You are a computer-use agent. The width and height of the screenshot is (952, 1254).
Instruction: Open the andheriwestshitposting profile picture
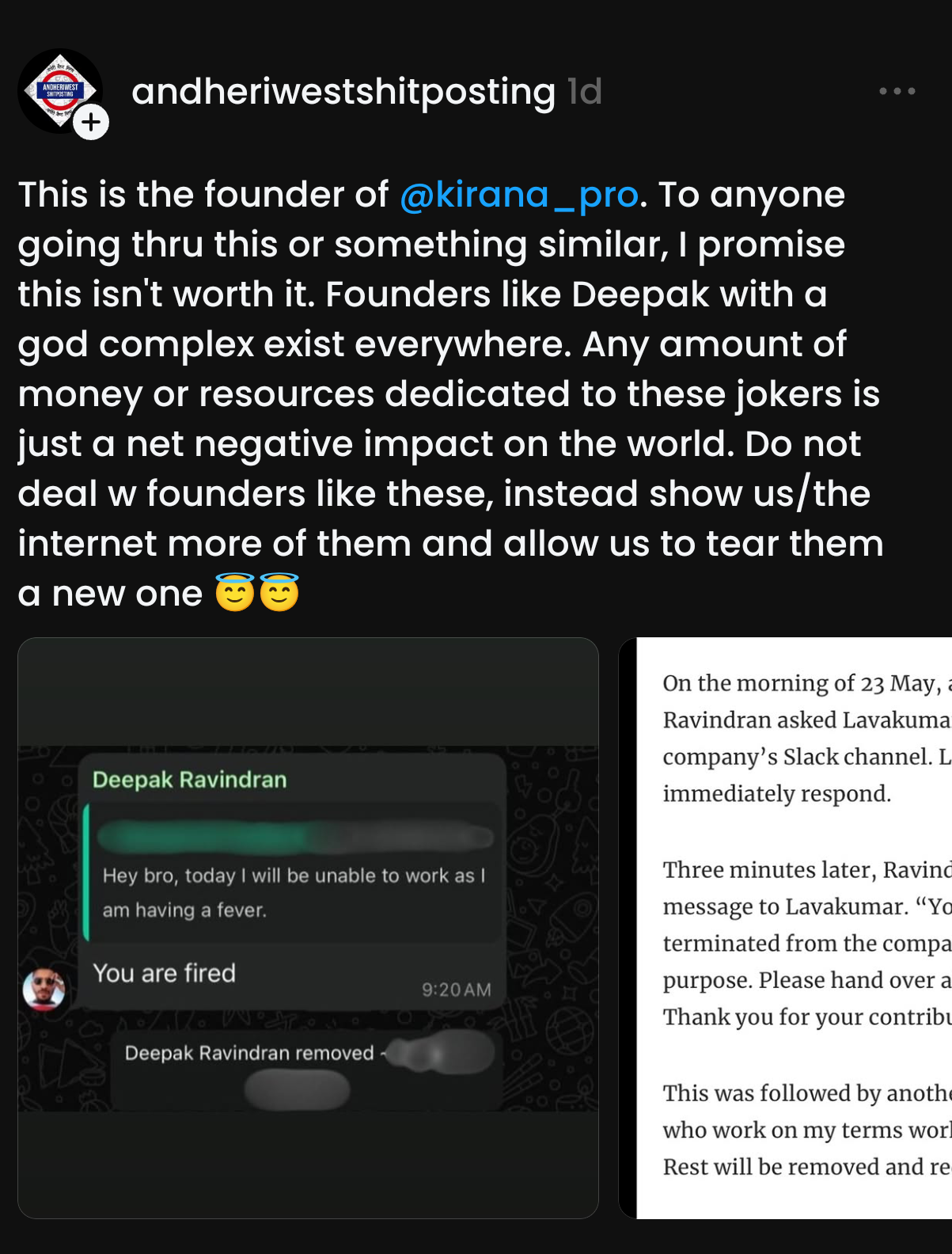click(x=59, y=90)
